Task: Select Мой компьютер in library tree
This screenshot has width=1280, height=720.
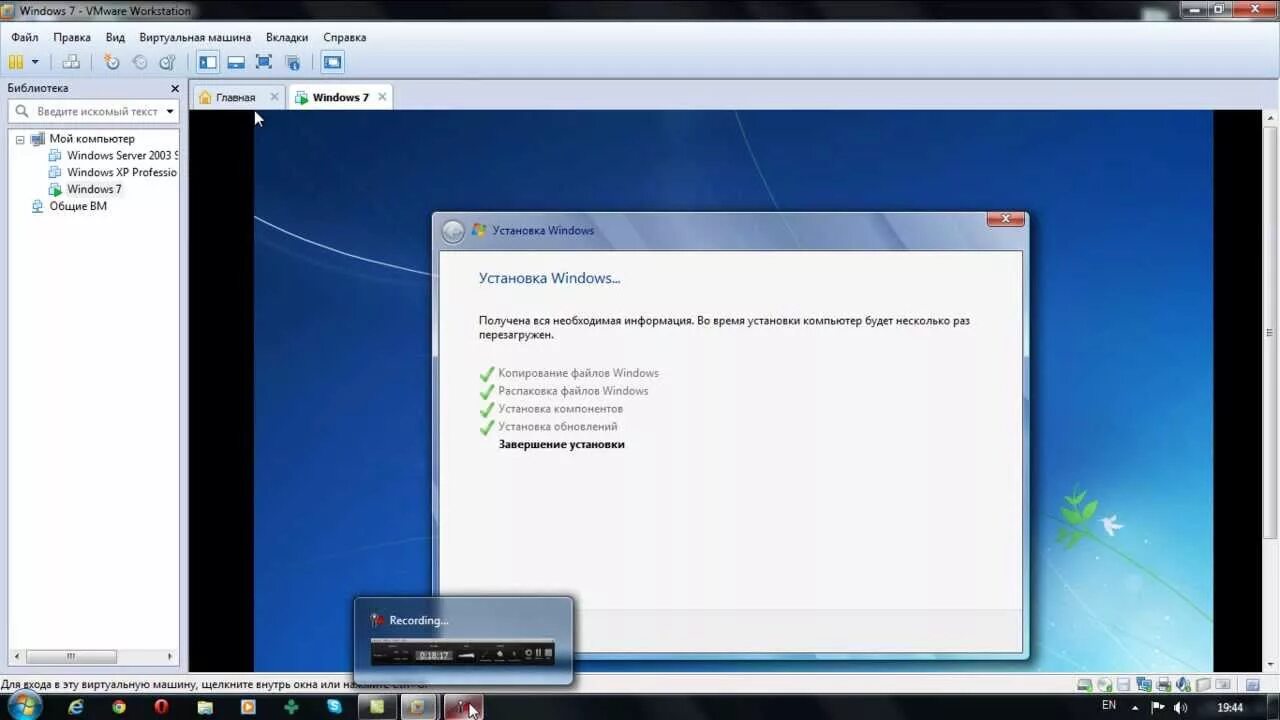Action: (x=92, y=139)
